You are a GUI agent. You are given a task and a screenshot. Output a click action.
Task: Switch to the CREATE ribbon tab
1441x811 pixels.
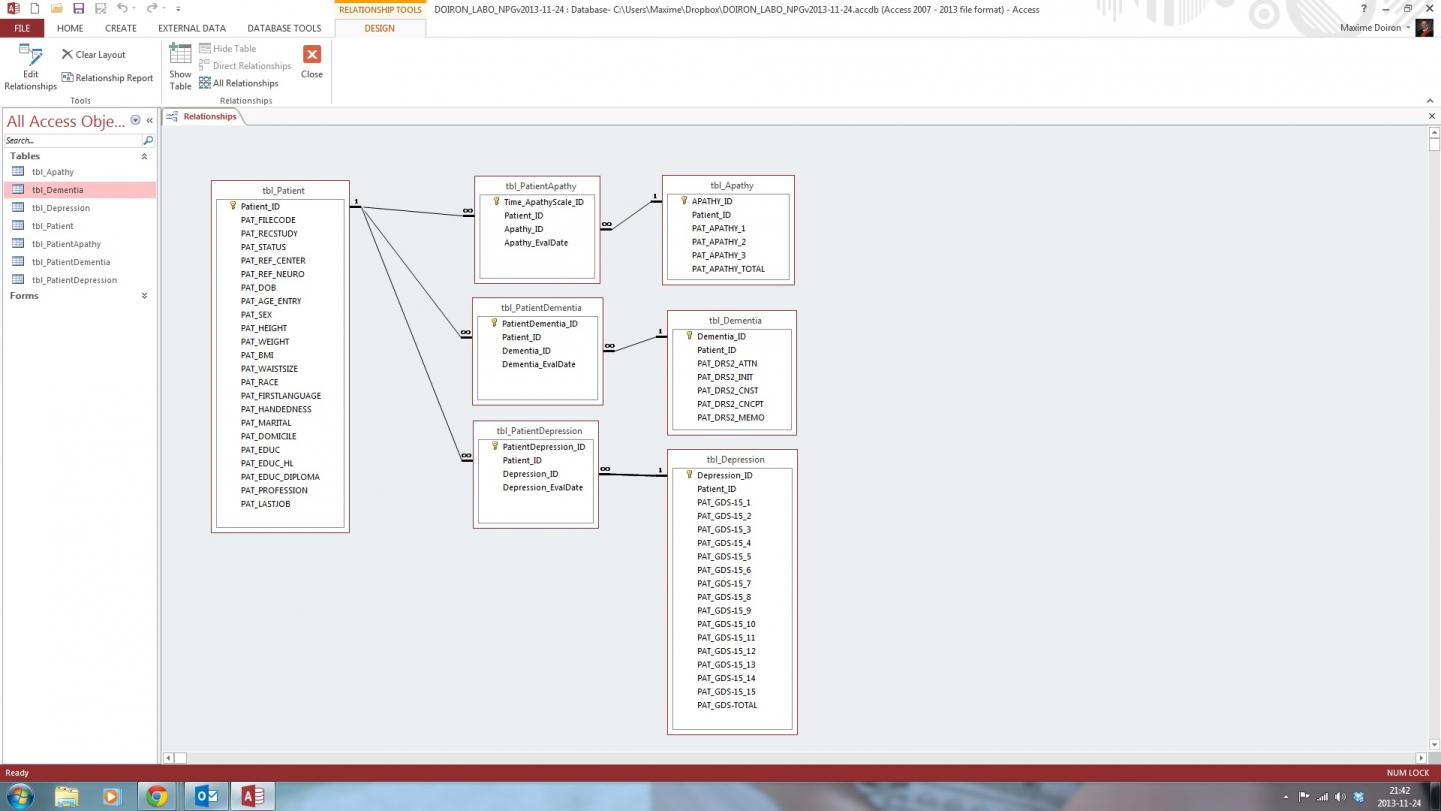pyautogui.click(x=121, y=28)
